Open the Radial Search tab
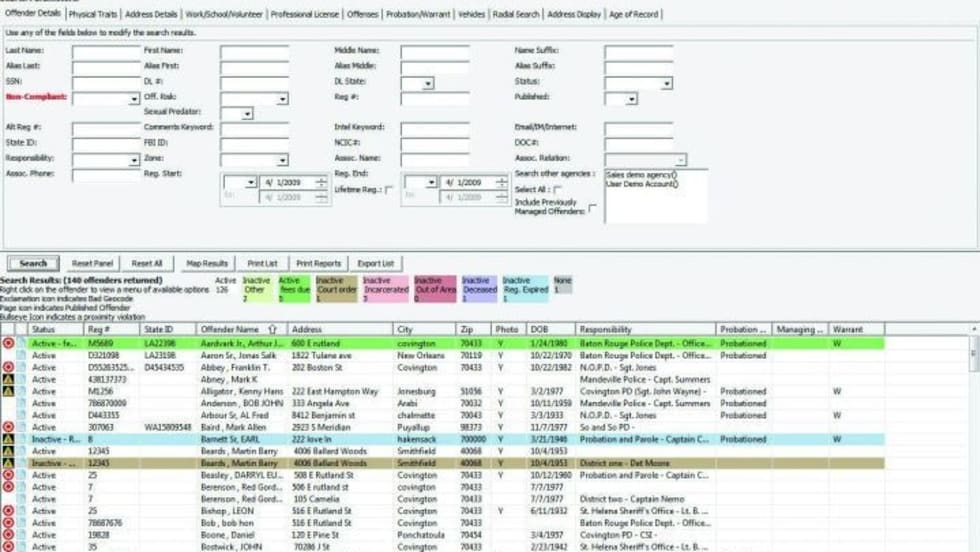 pos(516,15)
